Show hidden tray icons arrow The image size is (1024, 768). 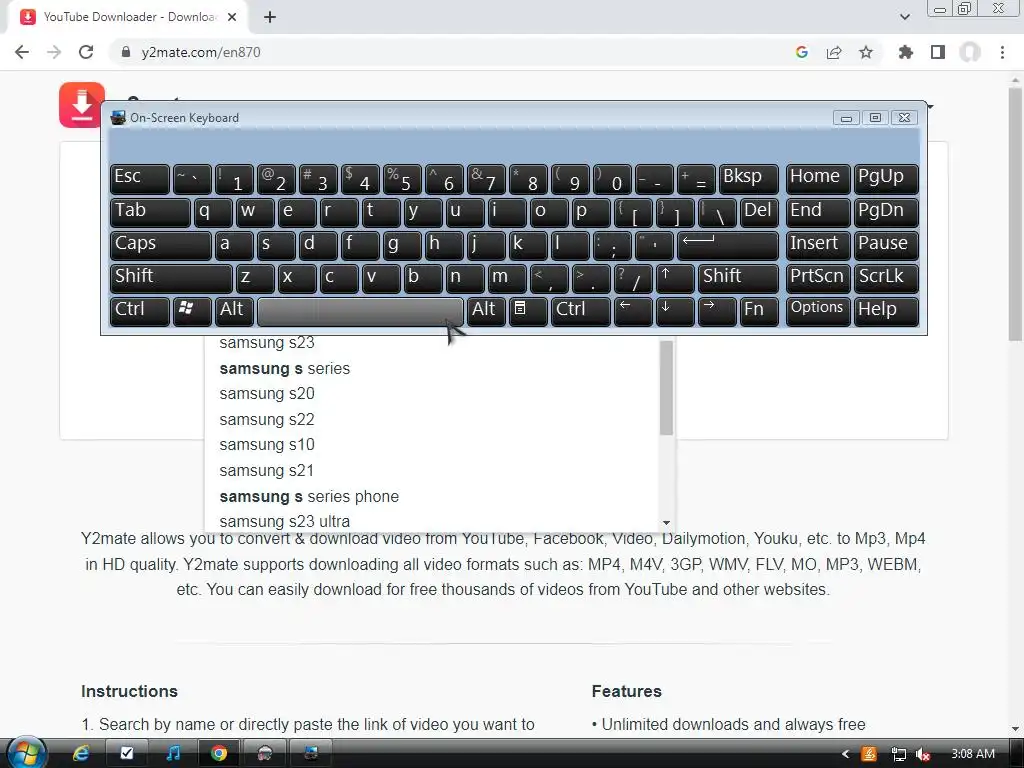point(846,754)
